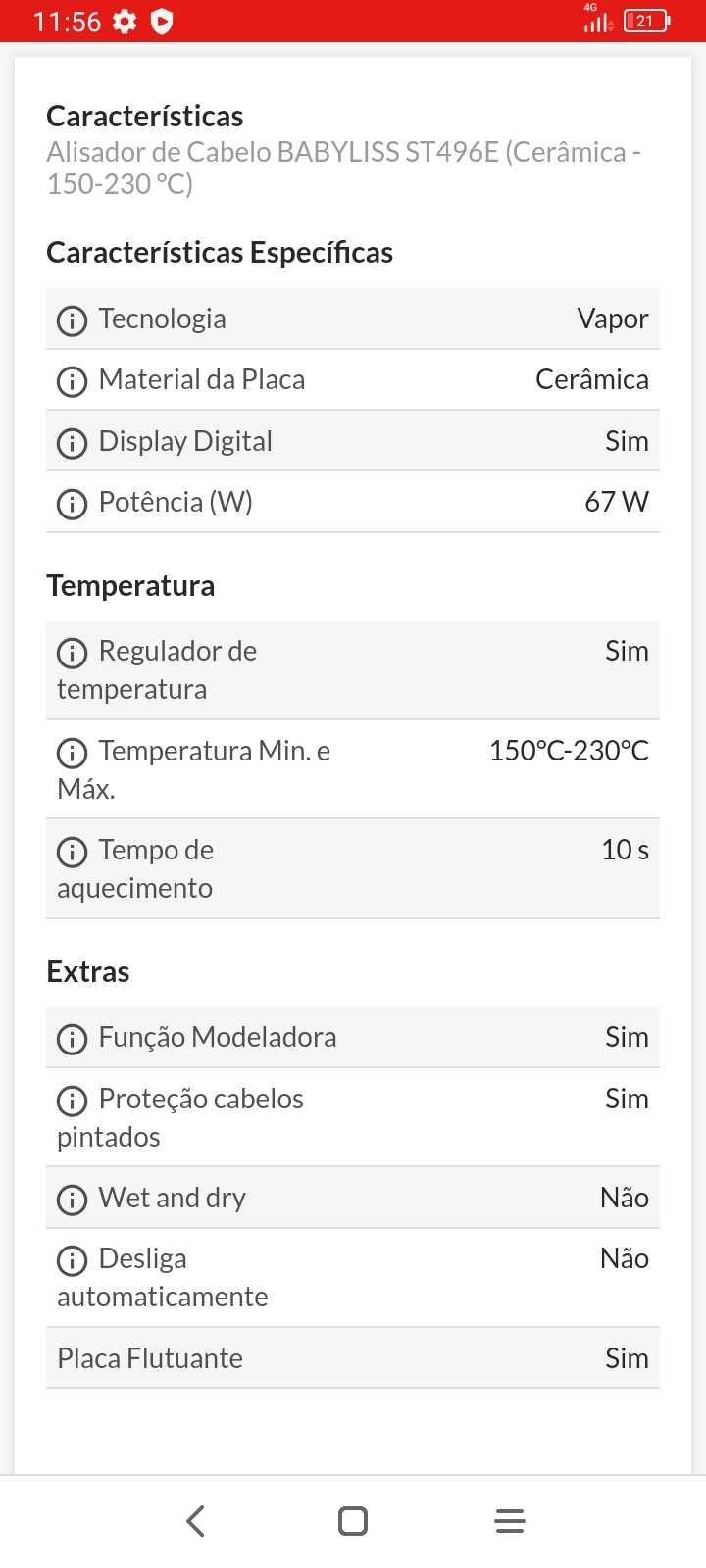
Task: Open recent apps via three-line button
Action: (510, 1521)
